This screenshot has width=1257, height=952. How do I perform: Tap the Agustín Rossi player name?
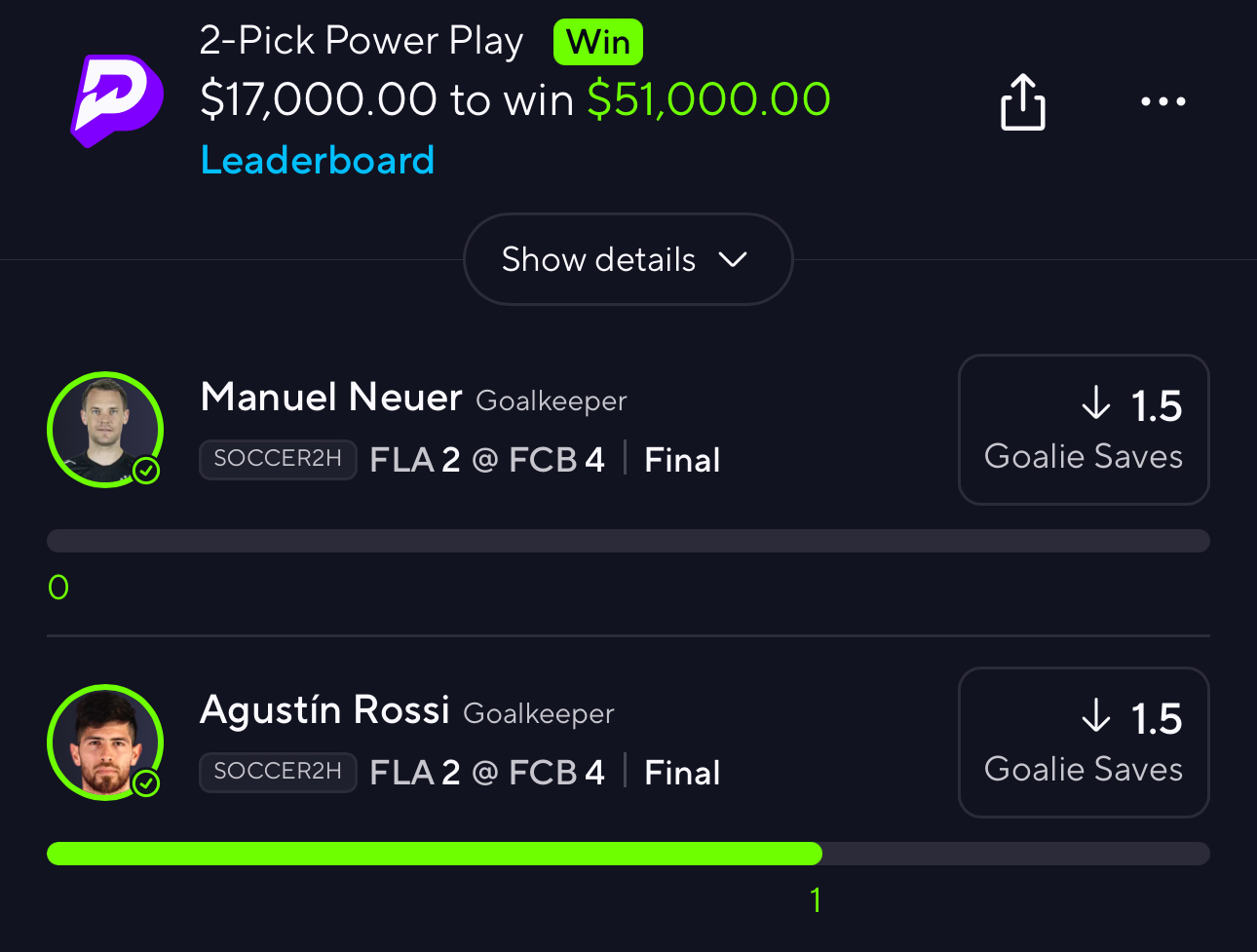coord(324,710)
